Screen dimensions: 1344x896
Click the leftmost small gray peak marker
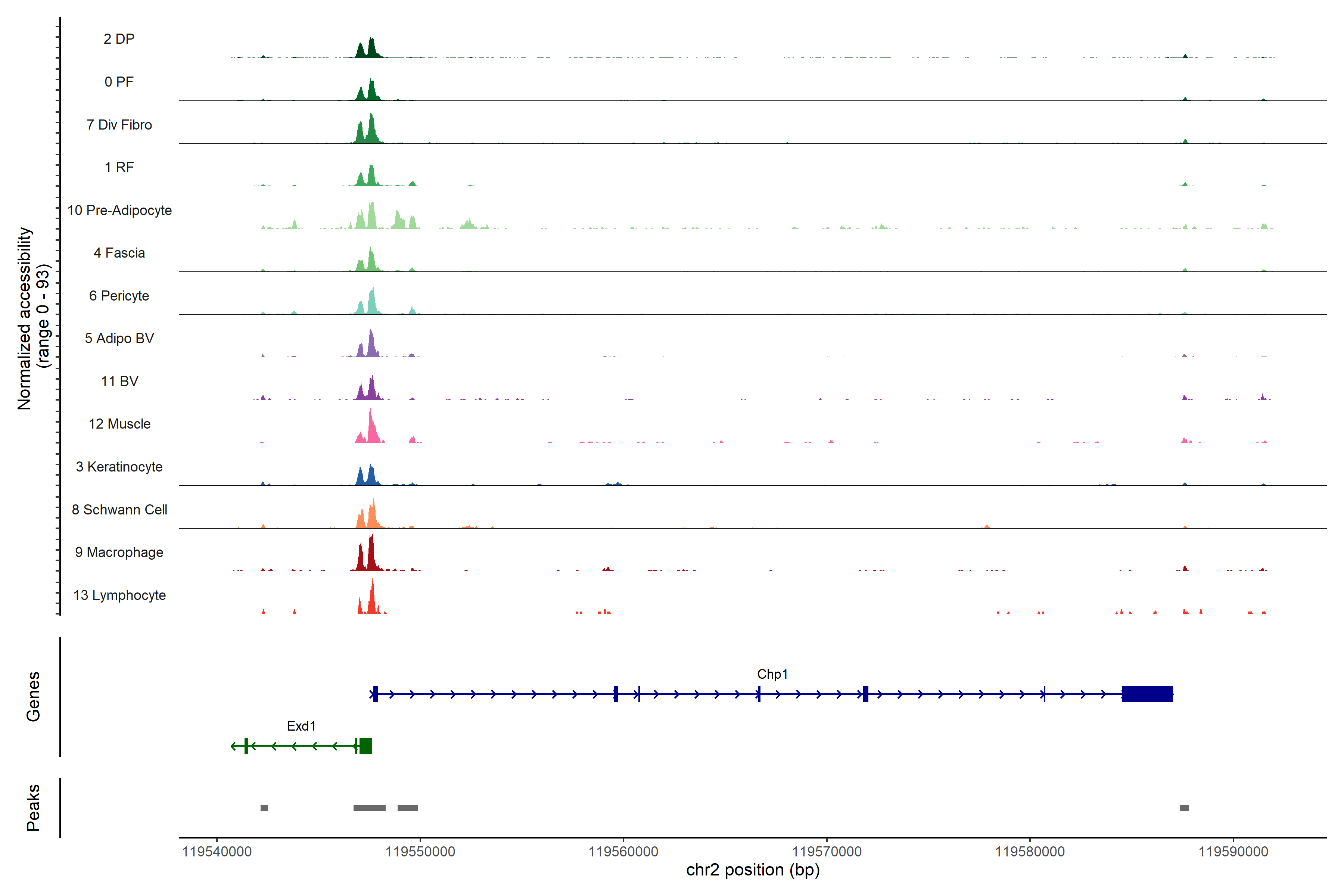[264, 808]
